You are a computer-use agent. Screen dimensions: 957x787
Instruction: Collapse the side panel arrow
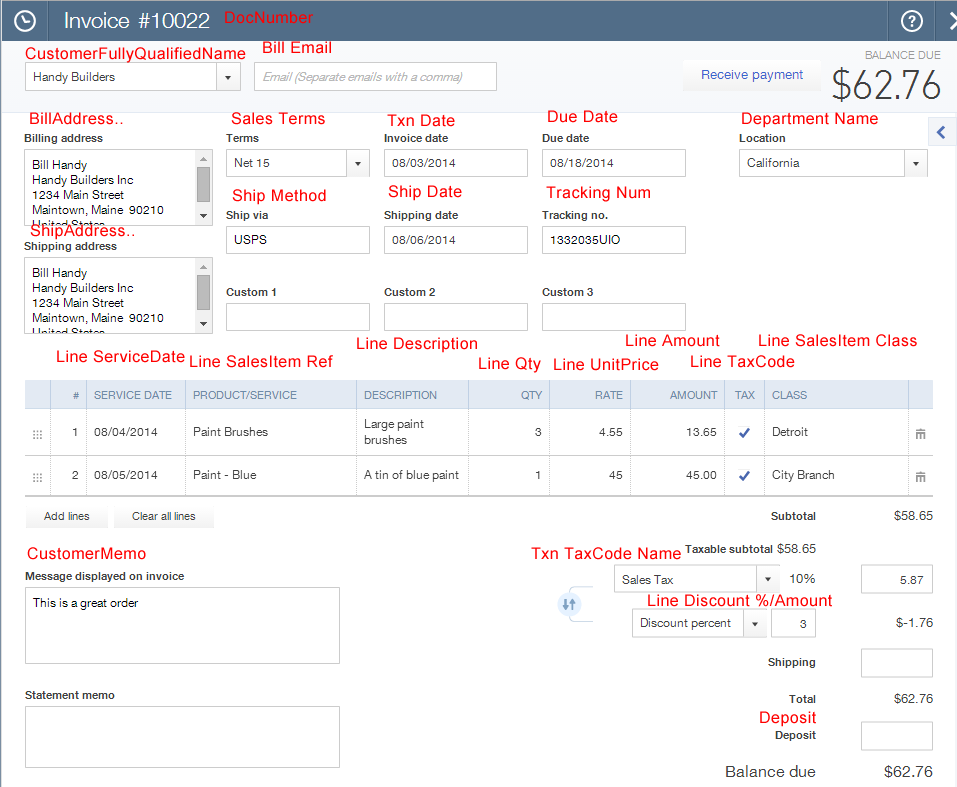(941, 132)
